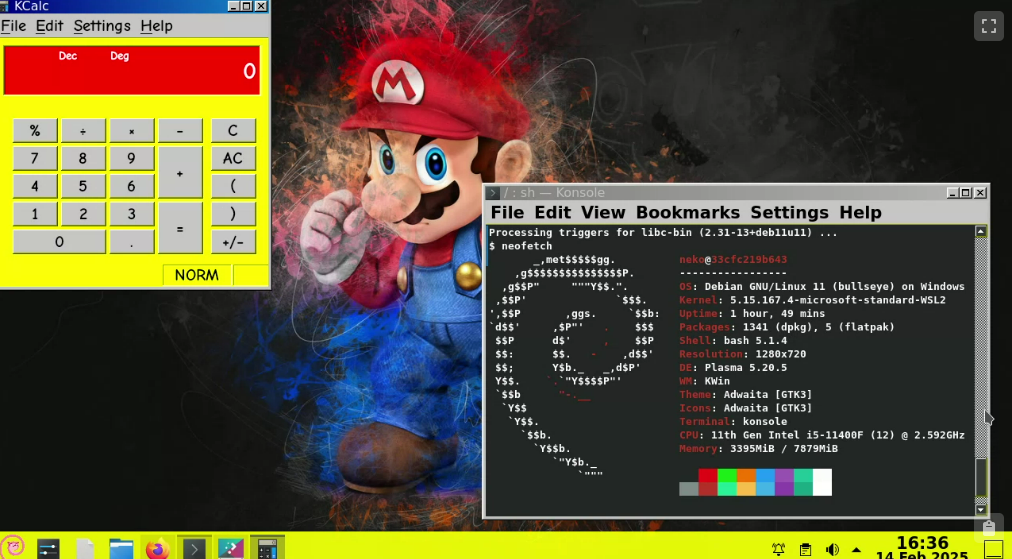Open KCalc Edit menu
This screenshot has height=559, width=1012.
tap(49, 26)
